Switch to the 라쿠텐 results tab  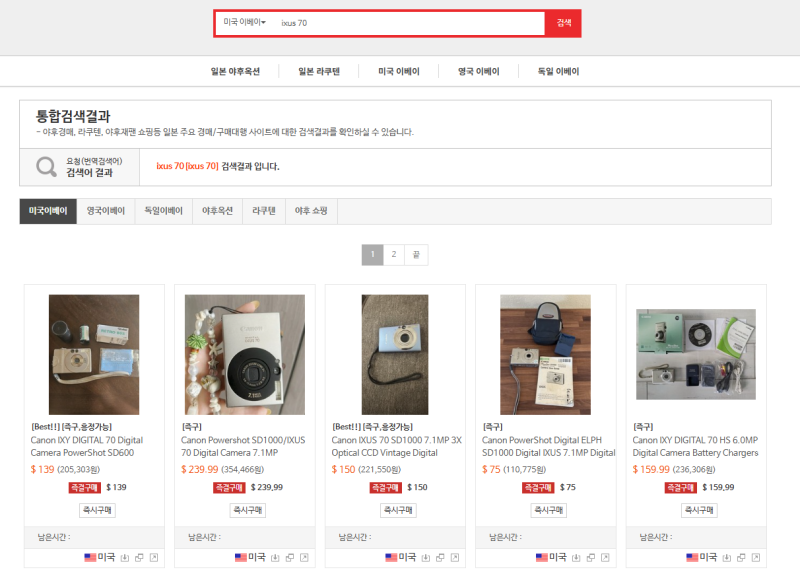pos(264,211)
